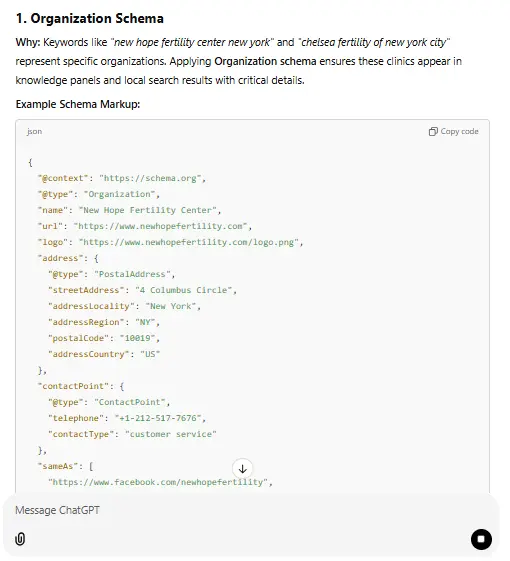Click the 'customer service' contactType value
This screenshot has height=561, width=510.
170,434
